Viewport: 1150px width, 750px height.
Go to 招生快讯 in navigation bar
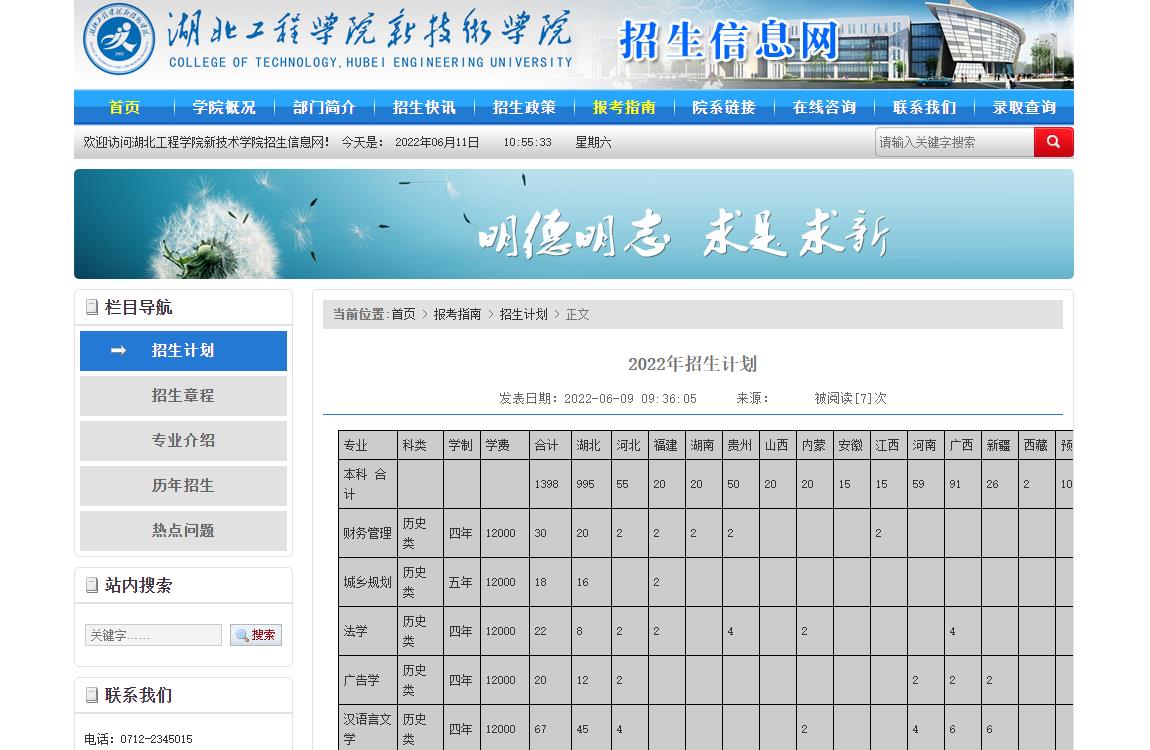pyautogui.click(x=424, y=107)
